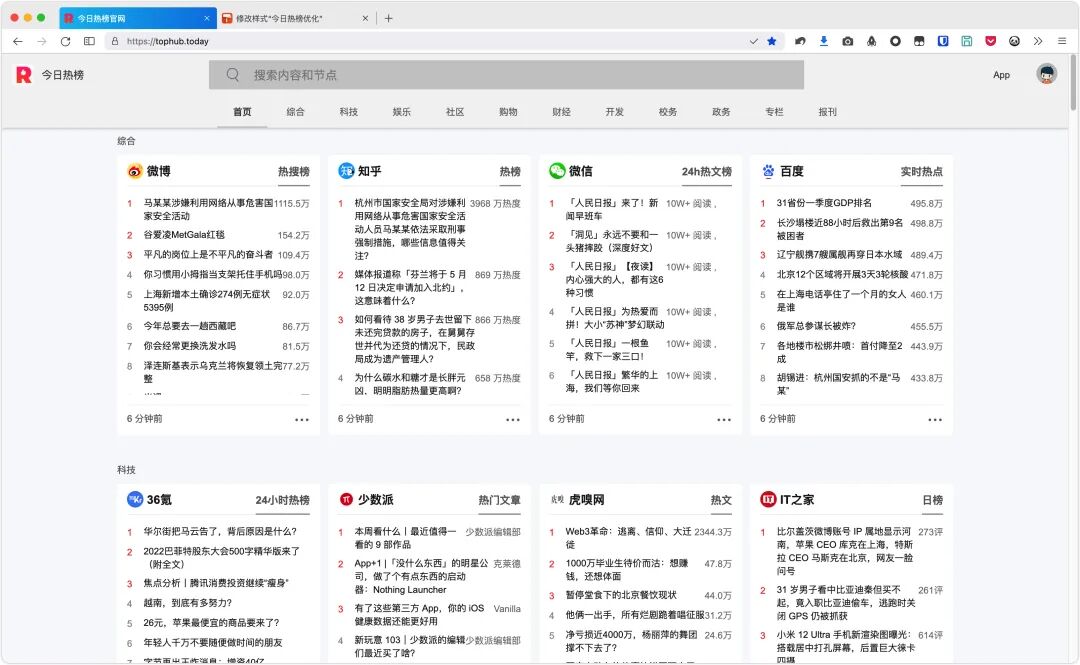
Task: Open 华尔街把马云告了 36氪 entry
Action: pyautogui.click(x=220, y=531)
